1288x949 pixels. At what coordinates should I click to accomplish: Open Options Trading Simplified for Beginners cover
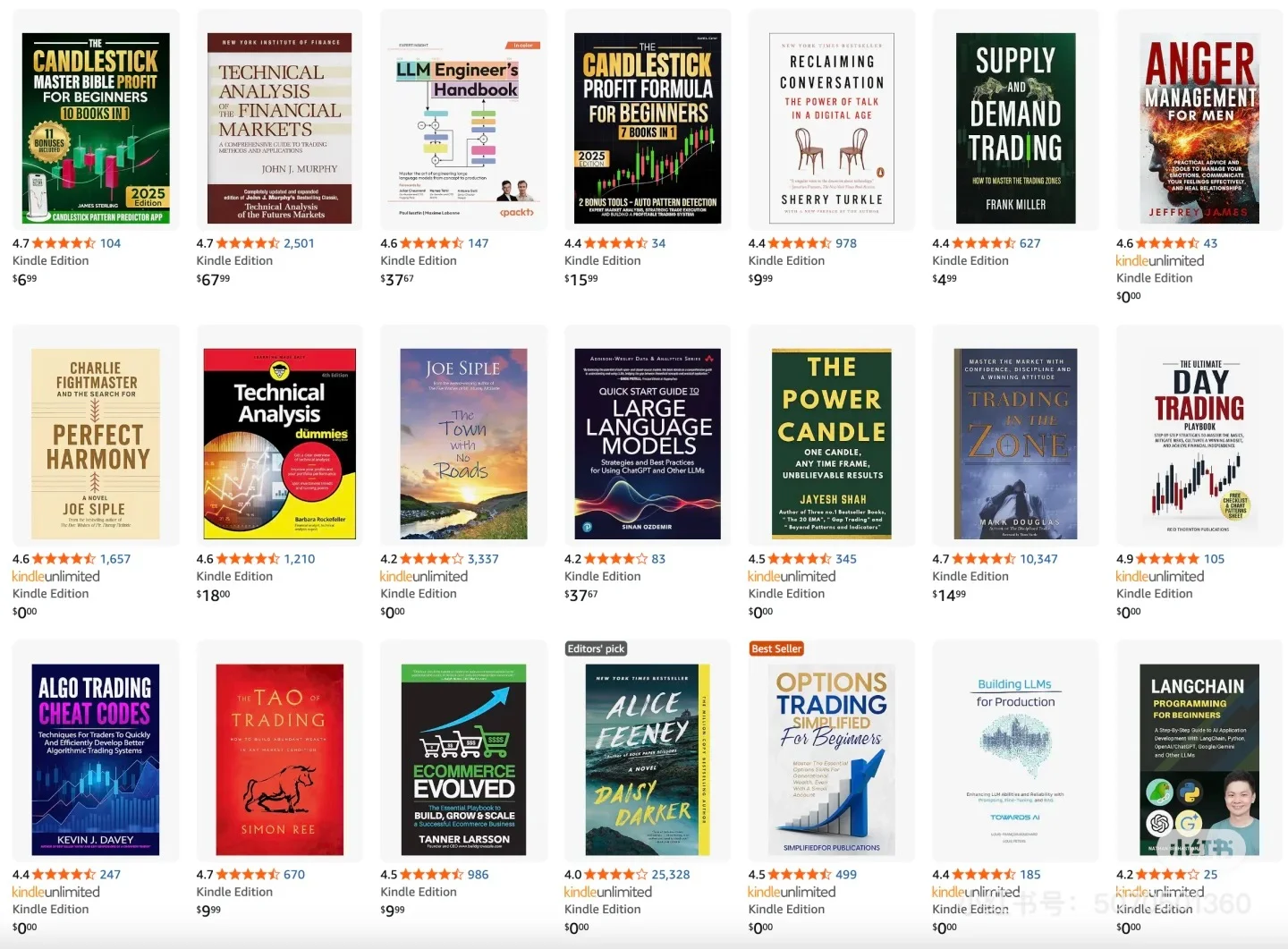tap(832, 759)
